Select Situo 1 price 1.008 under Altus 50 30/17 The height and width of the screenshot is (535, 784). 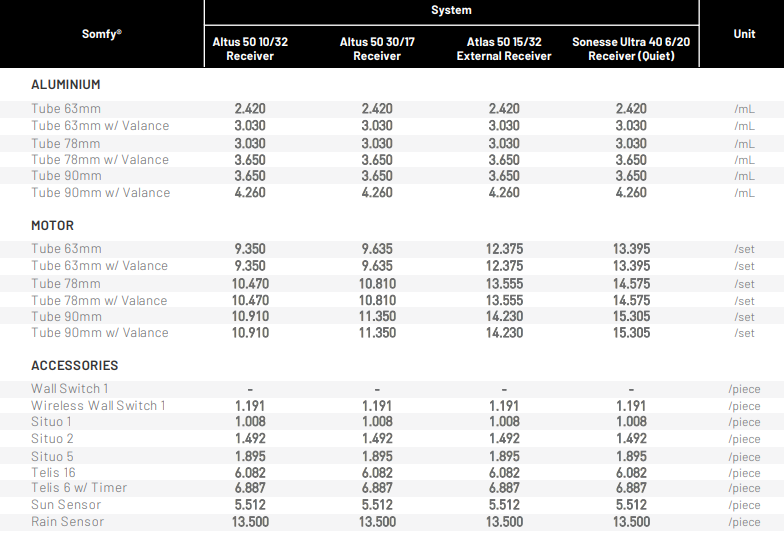tap(377, 422)
